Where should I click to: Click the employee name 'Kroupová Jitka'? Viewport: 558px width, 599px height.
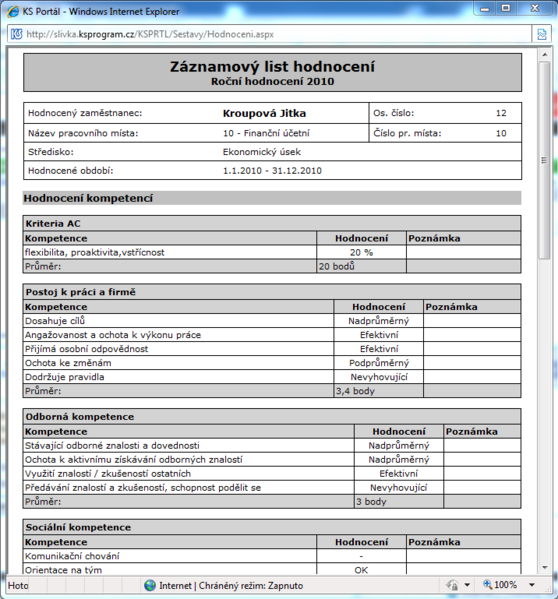(264, 113)
